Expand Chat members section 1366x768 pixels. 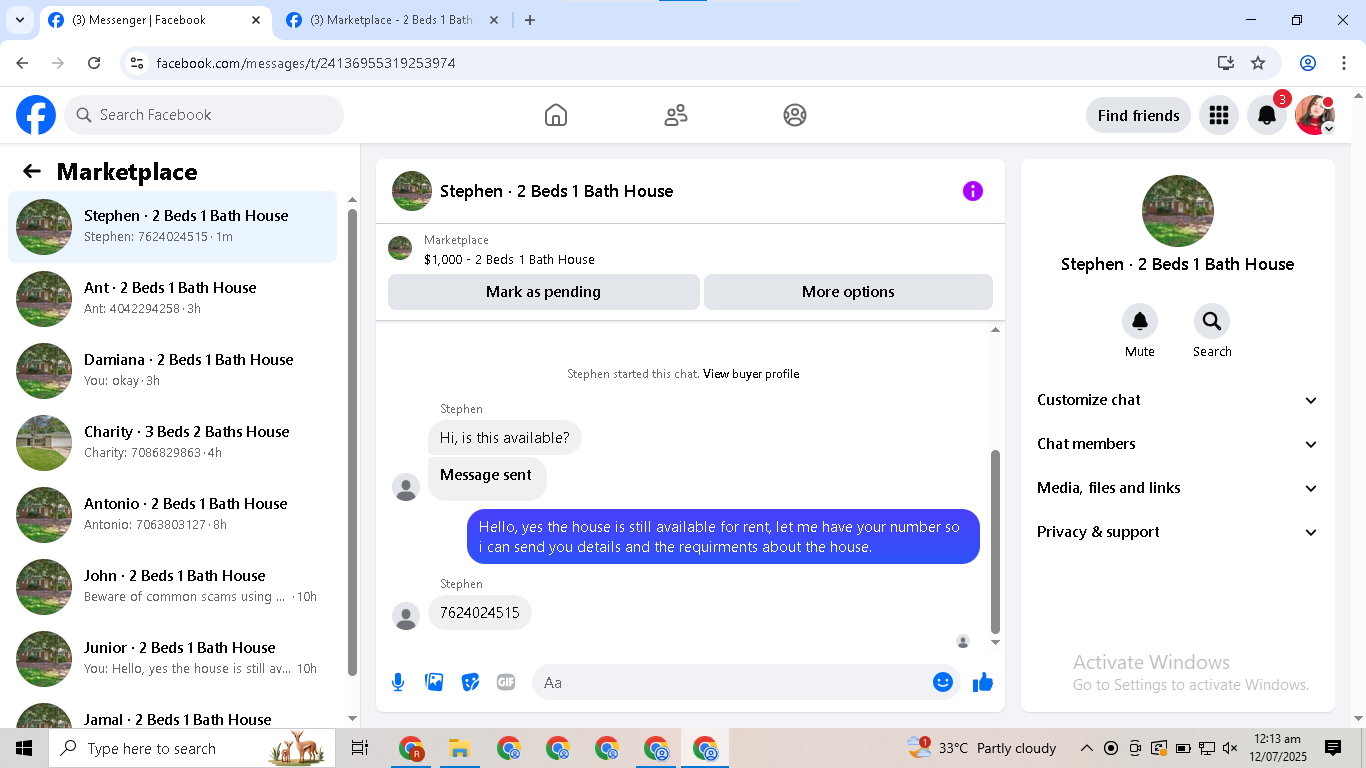[1178, 444]
